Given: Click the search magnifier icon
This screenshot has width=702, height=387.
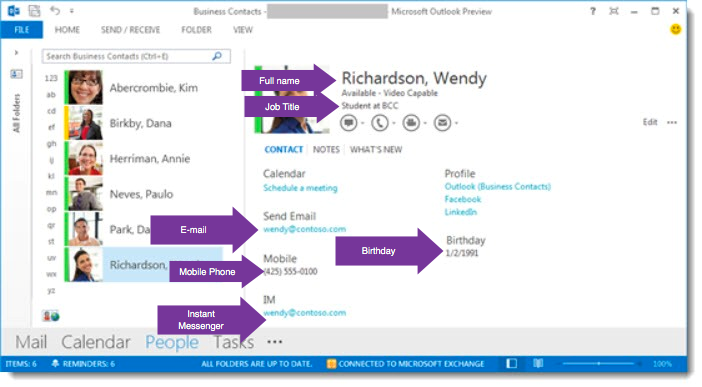Looking at the screenshot, I should click(217, 56).
